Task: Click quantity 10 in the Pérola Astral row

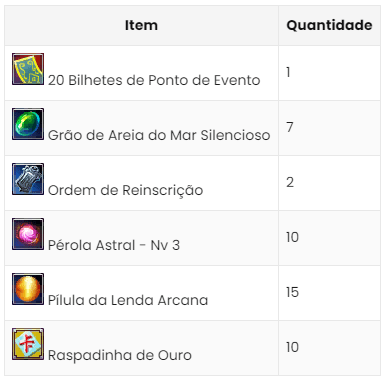Action: coord(292,237)
